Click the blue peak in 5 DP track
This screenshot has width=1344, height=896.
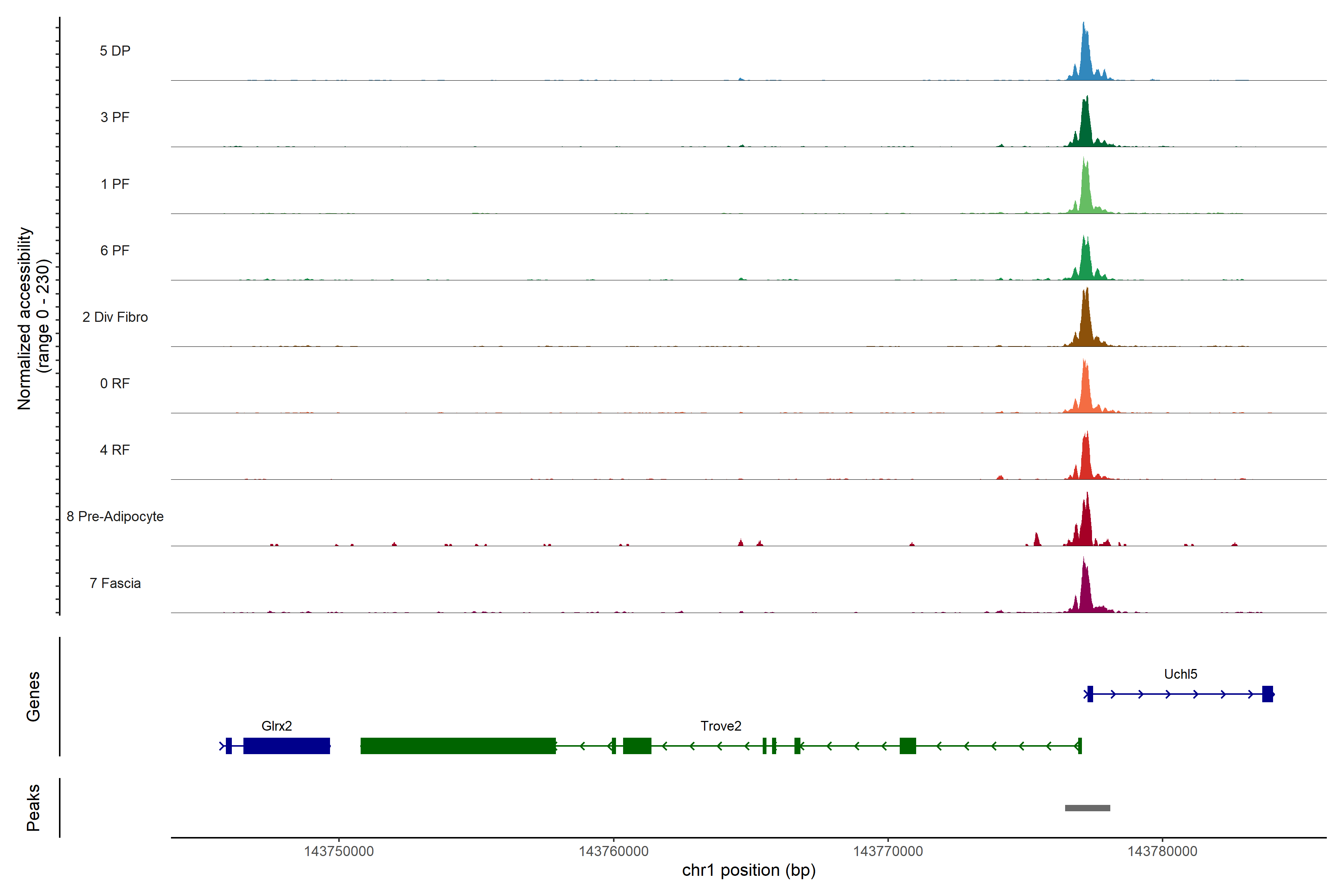(x=1085, y=60)
